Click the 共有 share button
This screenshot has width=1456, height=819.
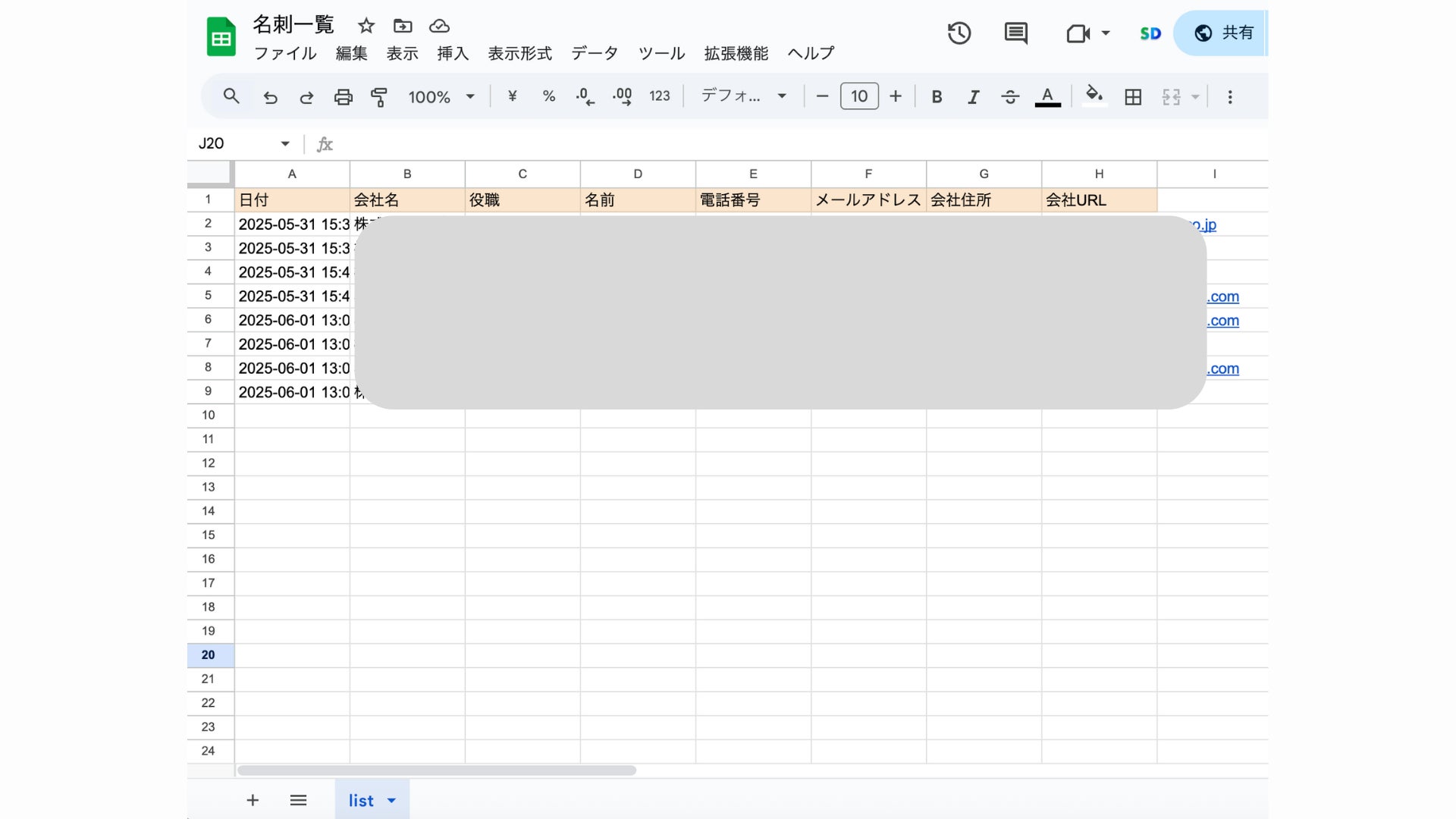1224,33
